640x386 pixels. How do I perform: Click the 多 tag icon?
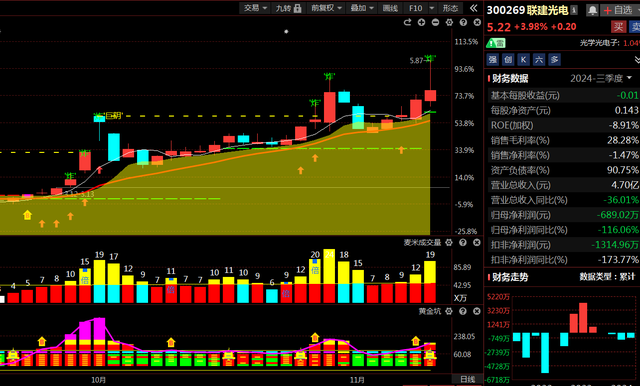pos(555,60)
